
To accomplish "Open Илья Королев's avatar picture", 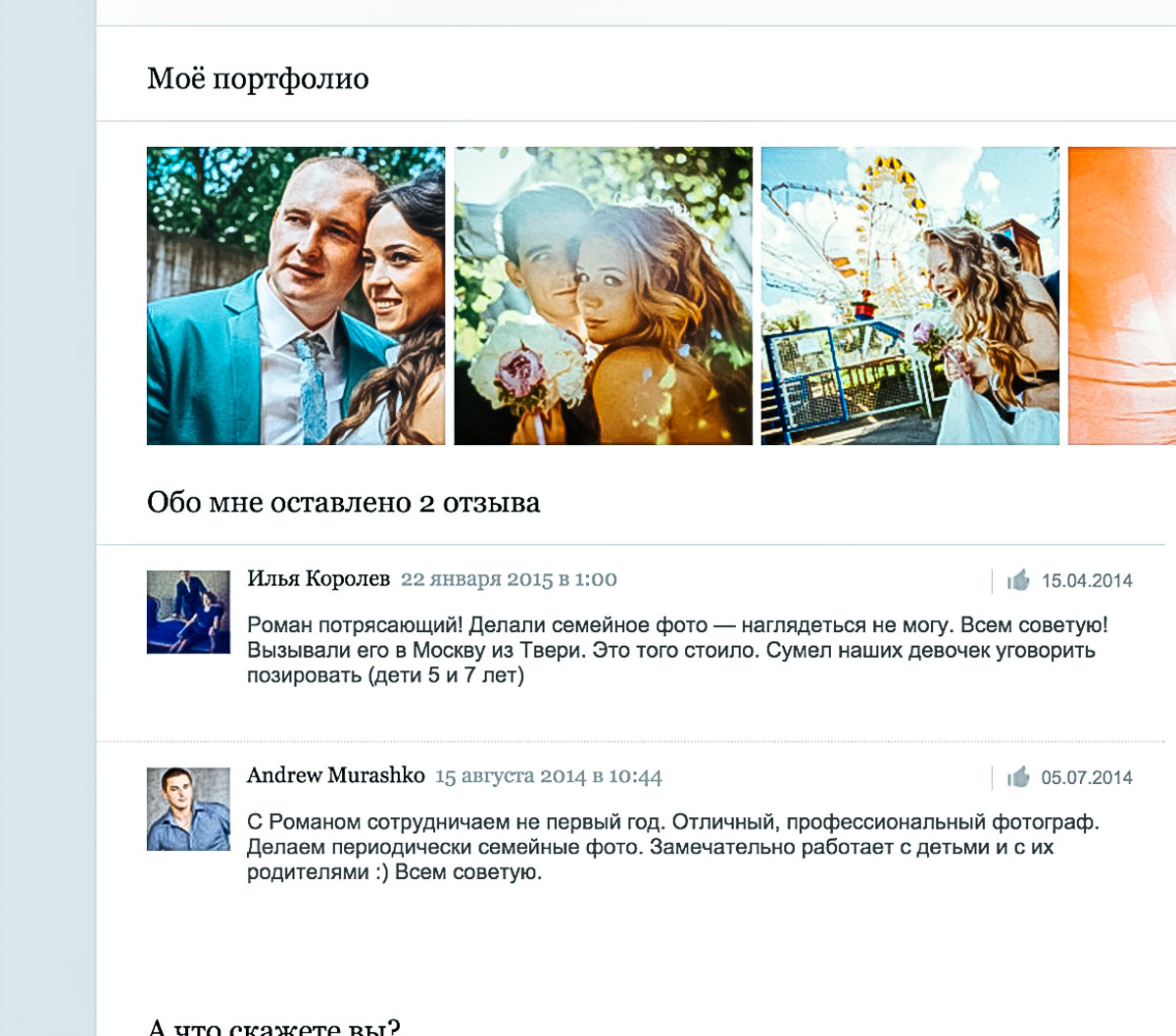I will click(188, 612).
